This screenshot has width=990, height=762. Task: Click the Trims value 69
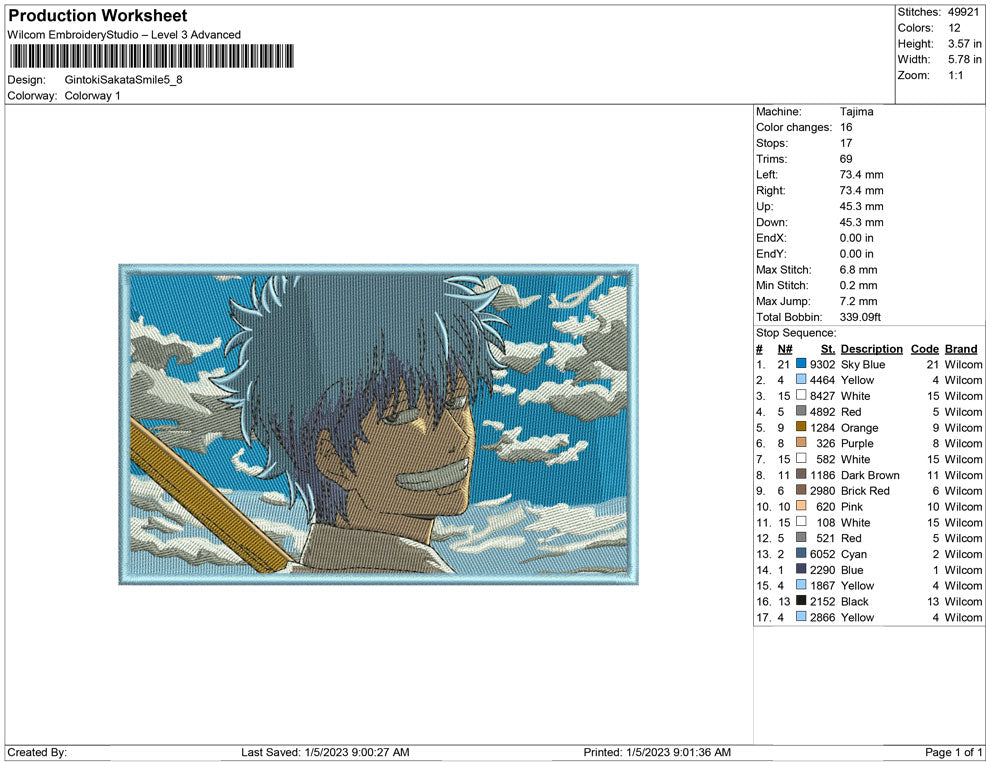(x=846, y=159)
